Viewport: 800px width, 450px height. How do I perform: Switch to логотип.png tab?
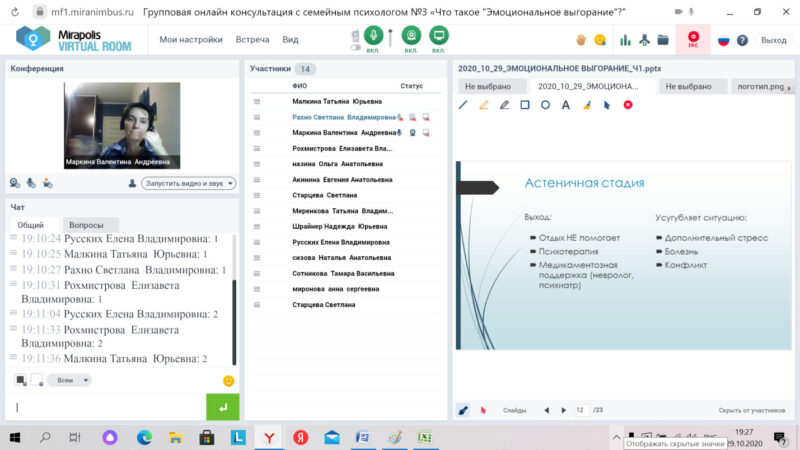[760, 87]
